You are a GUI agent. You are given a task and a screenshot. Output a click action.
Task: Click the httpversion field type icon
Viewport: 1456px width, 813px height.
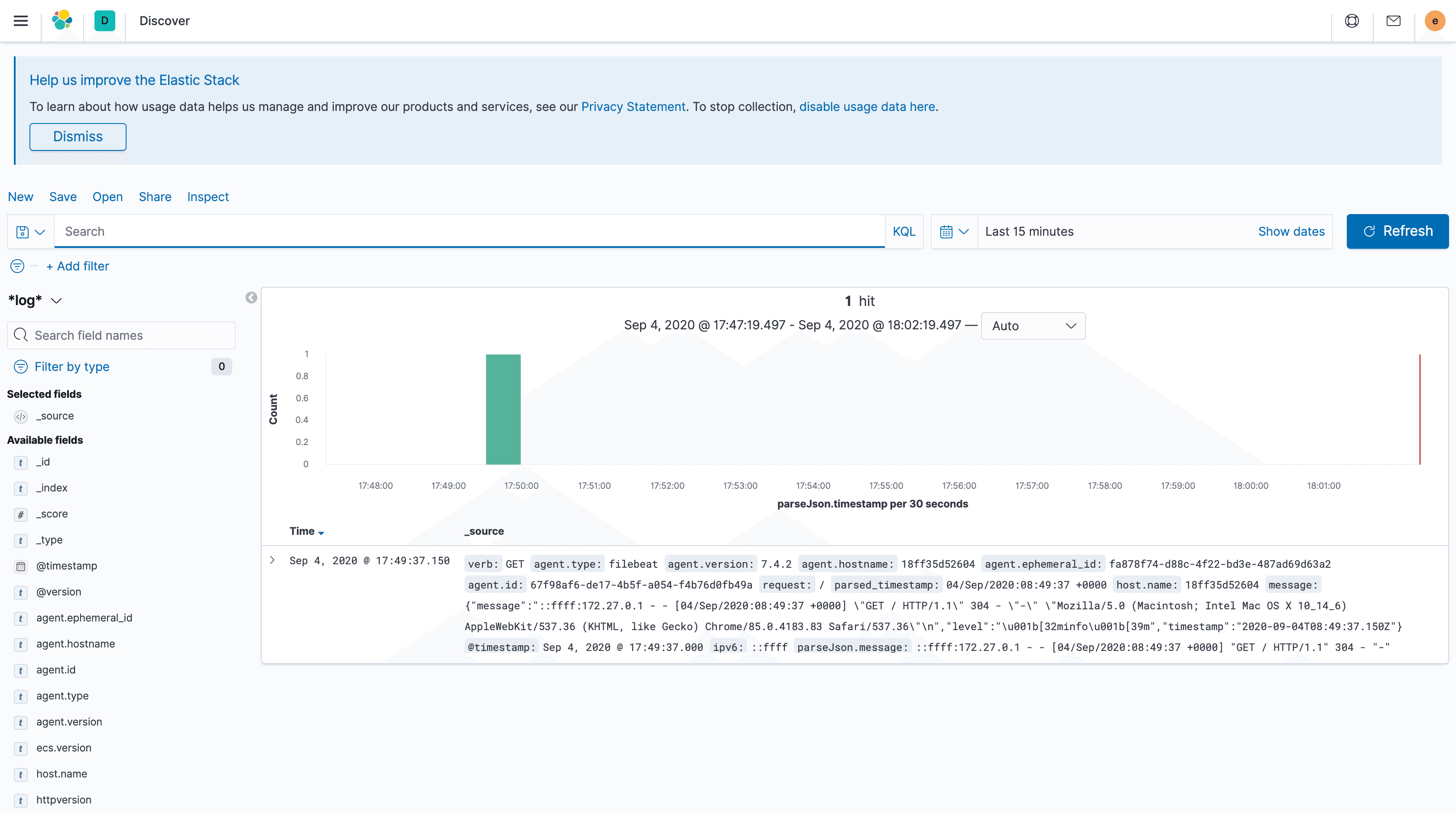[21, 800]
